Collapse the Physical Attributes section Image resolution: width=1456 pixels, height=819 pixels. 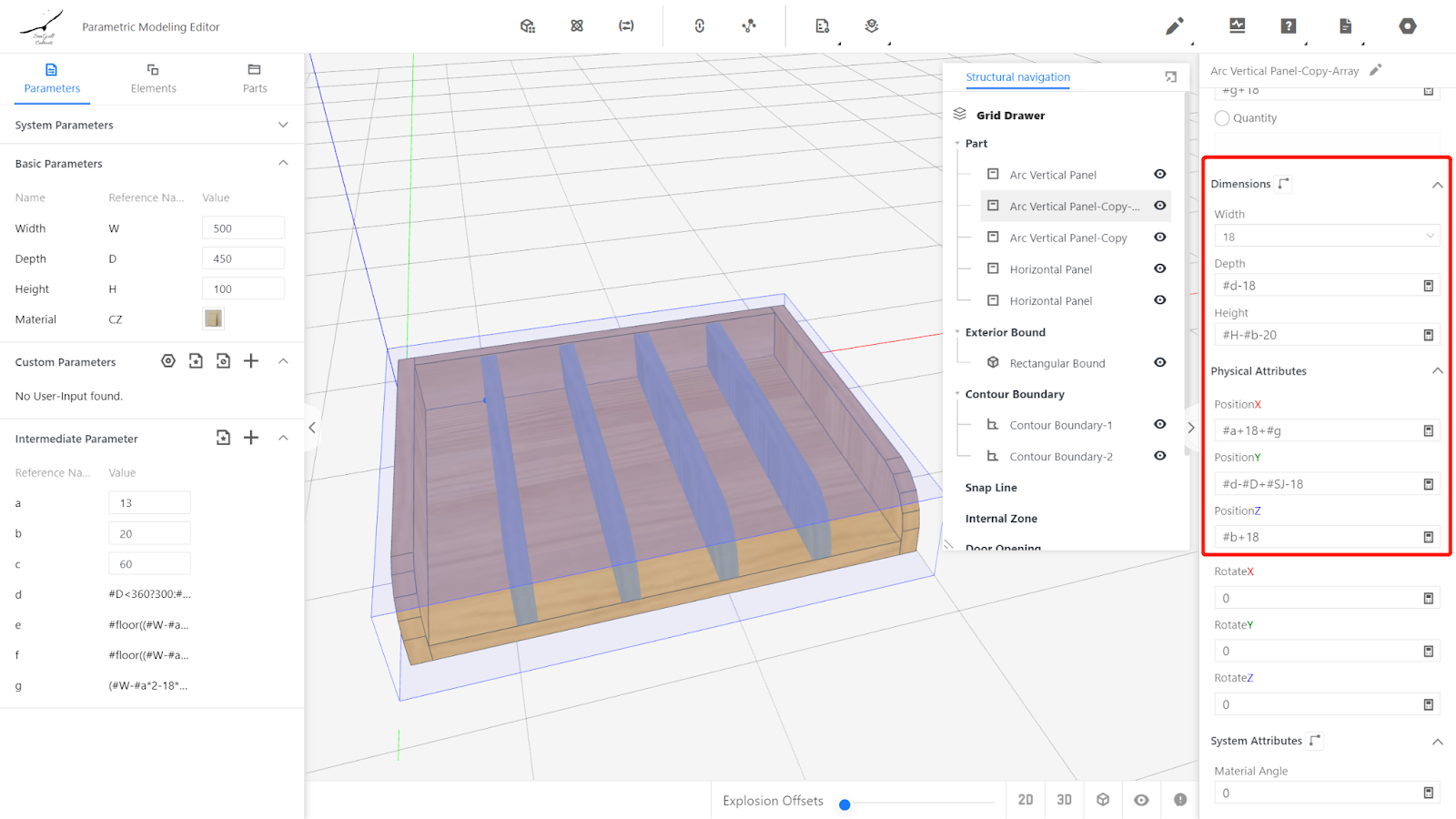[x=1437, y=371]
